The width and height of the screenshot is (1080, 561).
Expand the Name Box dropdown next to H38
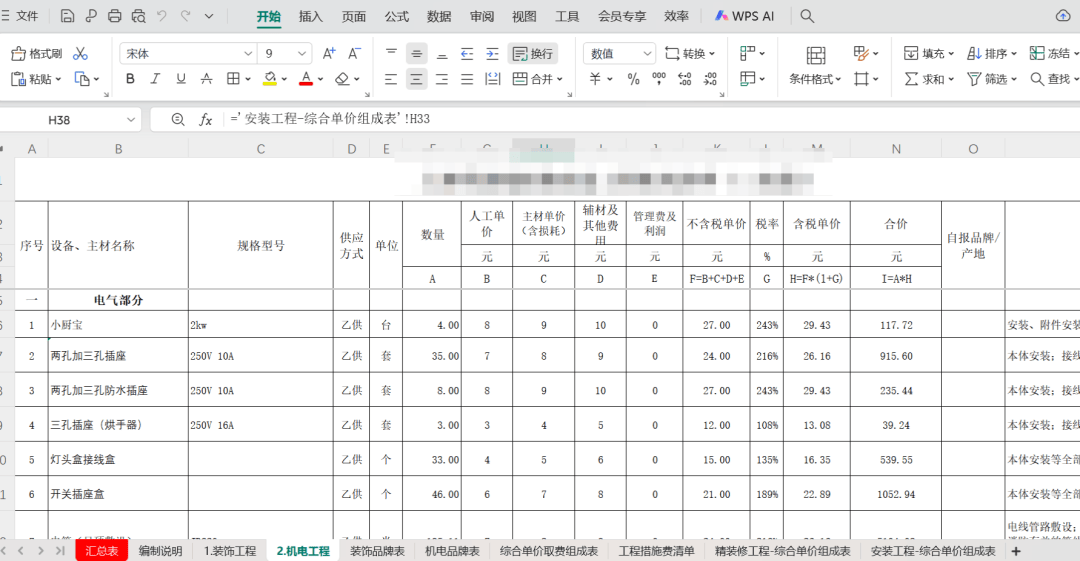(131, 119)
